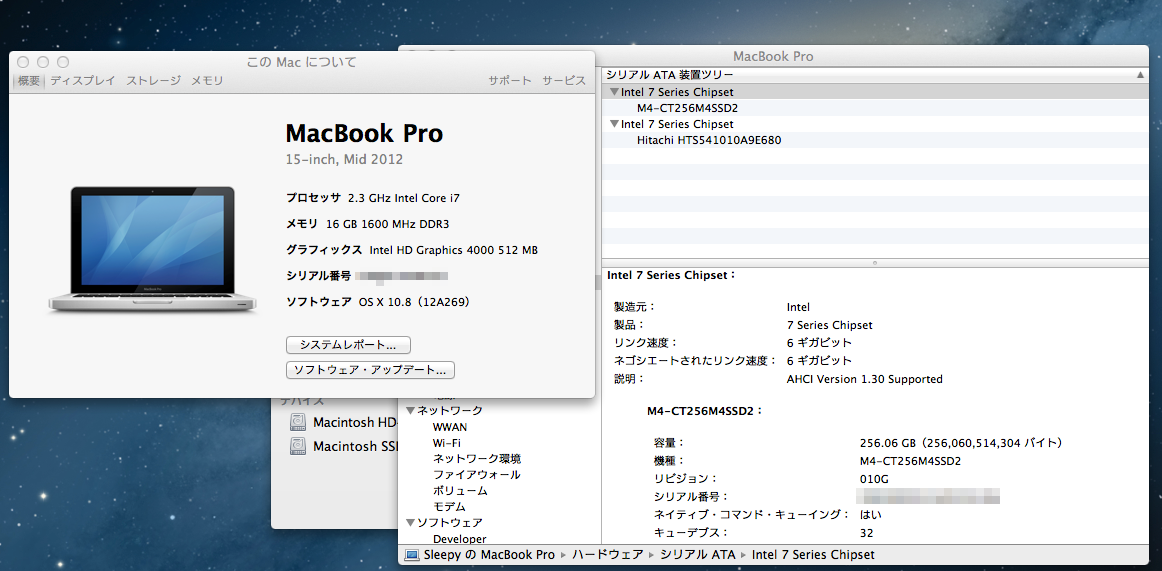Select the Hitachi HTS541010A9E680 device row

click(877, 140)
